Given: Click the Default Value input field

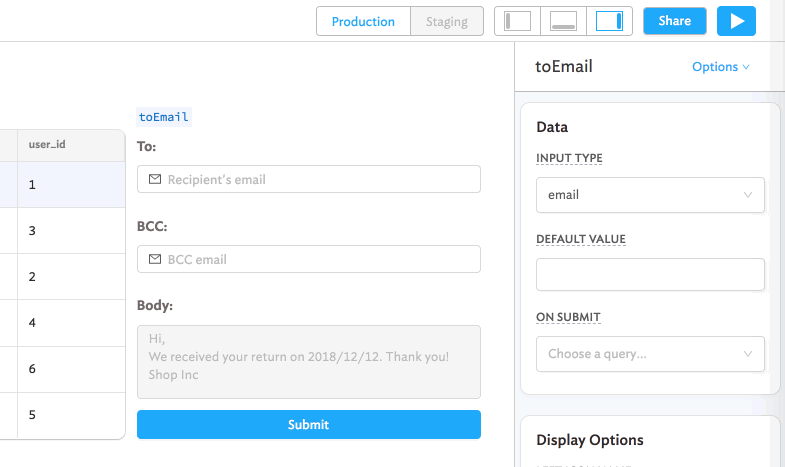Looking at the screenshot, I should (650, 274).
